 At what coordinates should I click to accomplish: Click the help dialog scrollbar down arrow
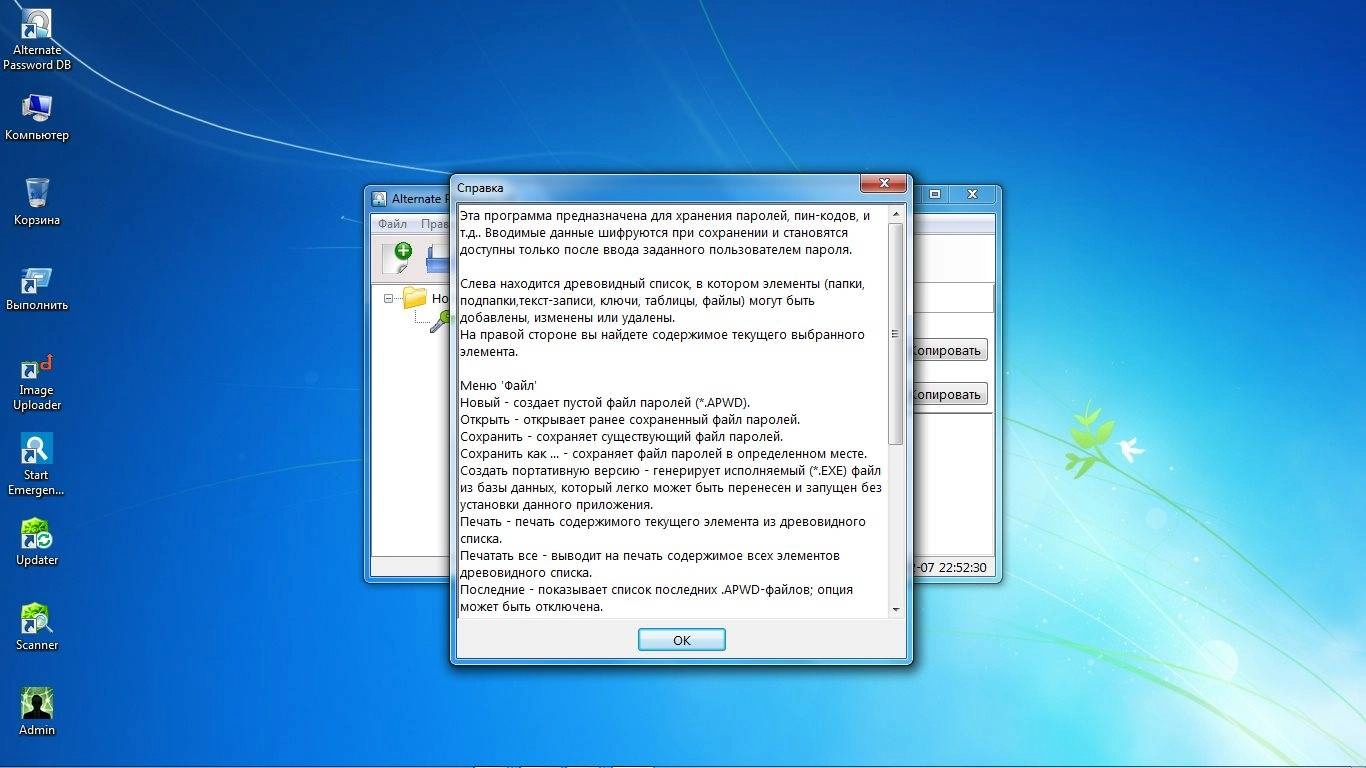tap(895, 609)
